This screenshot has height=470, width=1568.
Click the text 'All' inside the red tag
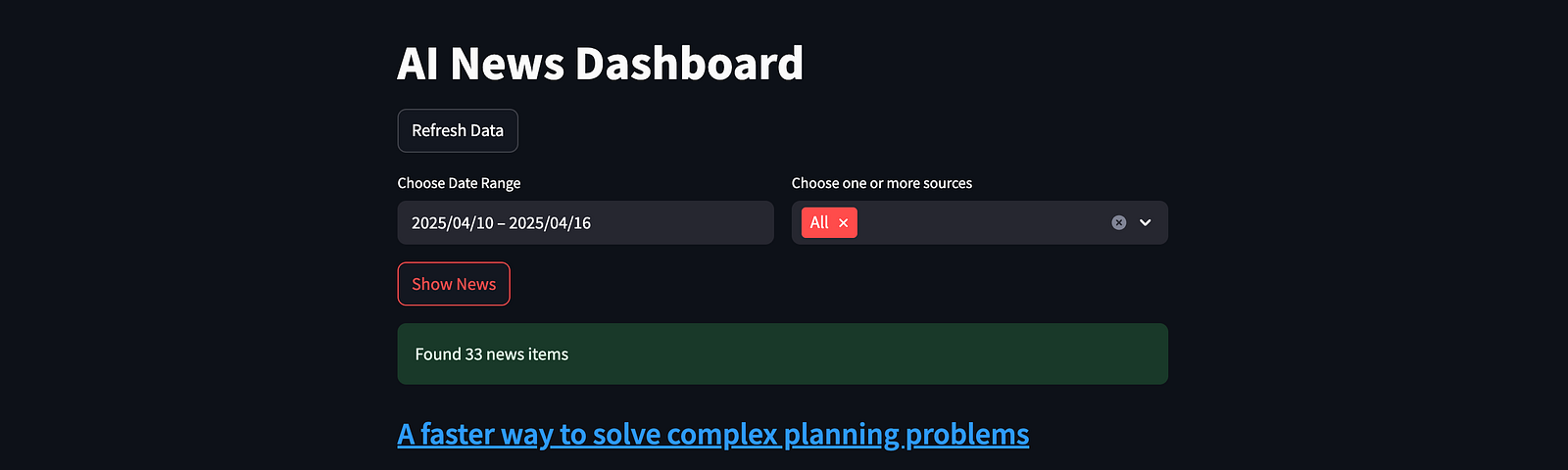click(x=819, y=223)
